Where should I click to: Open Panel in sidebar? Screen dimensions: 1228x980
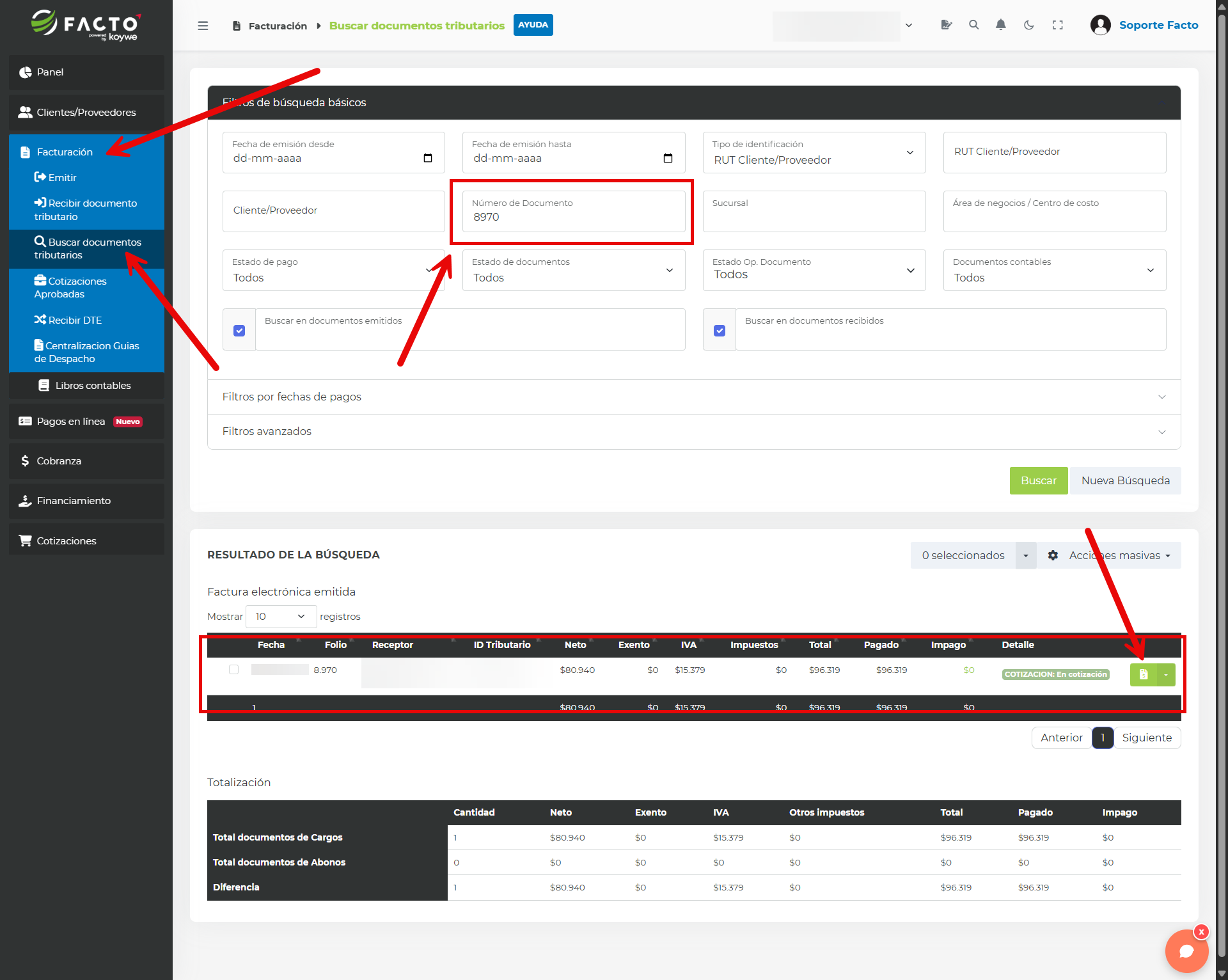[x=86, y=72]
